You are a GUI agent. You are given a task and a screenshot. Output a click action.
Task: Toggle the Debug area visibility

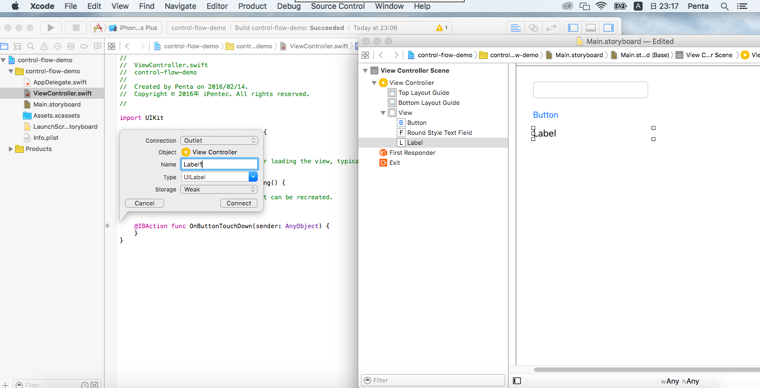(590, 28)
